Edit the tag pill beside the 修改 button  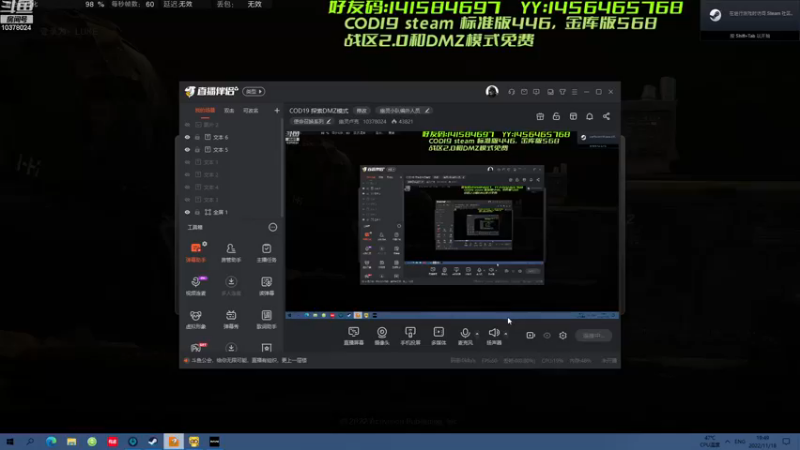pyautogui.click(x=404, y=111)
